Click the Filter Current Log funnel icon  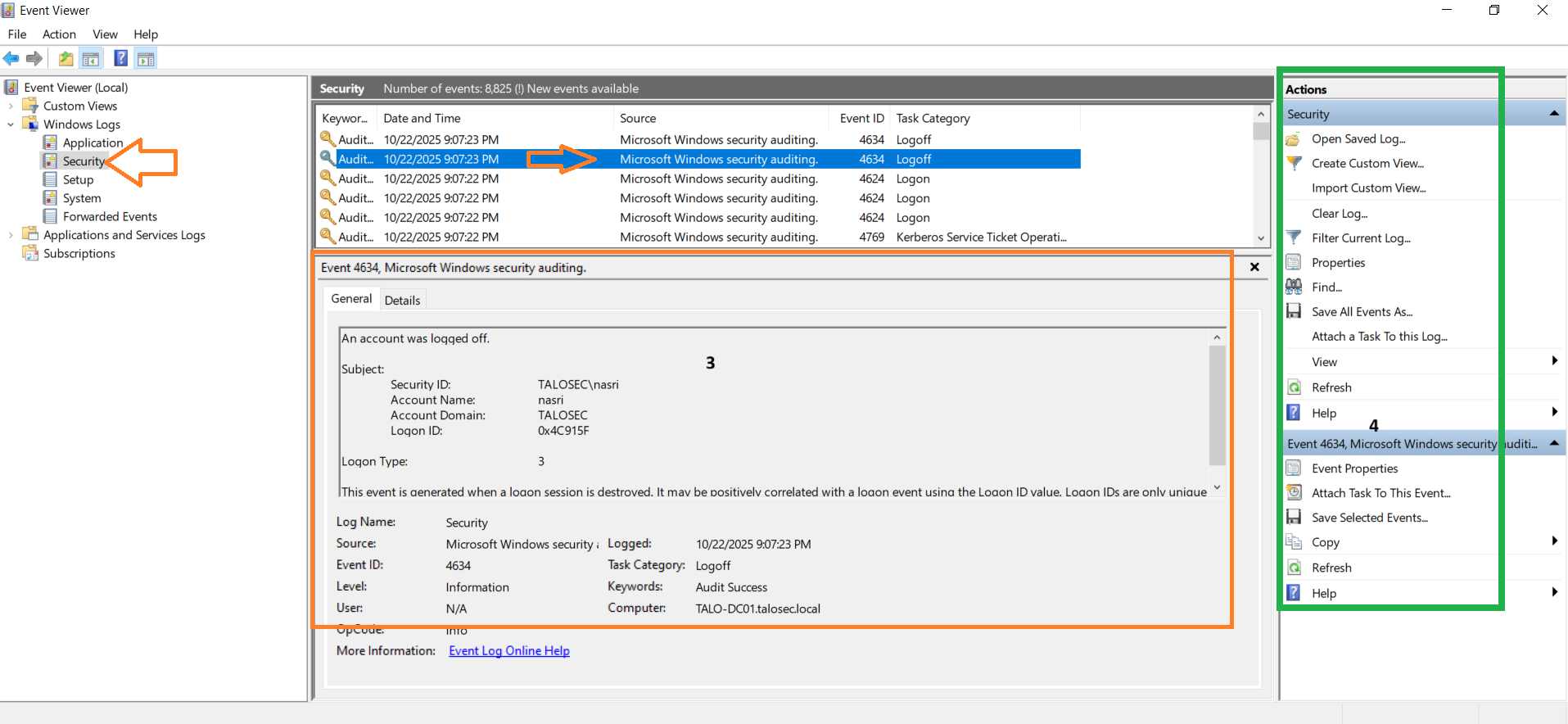[1294, 238]
